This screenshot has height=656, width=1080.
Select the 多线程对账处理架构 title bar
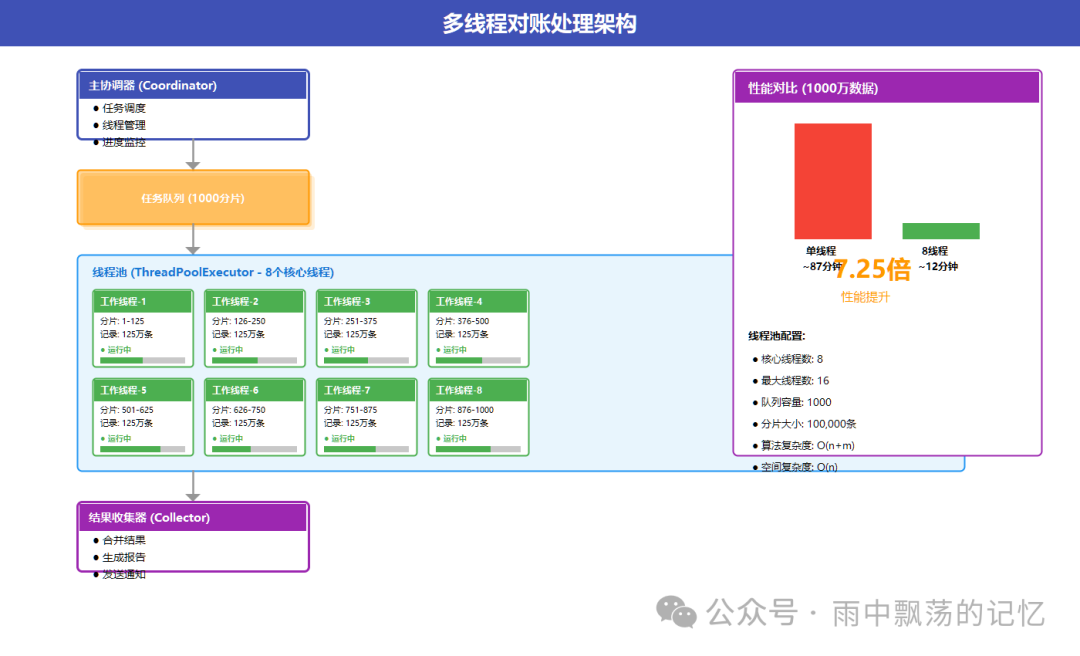tap(540, 23)
